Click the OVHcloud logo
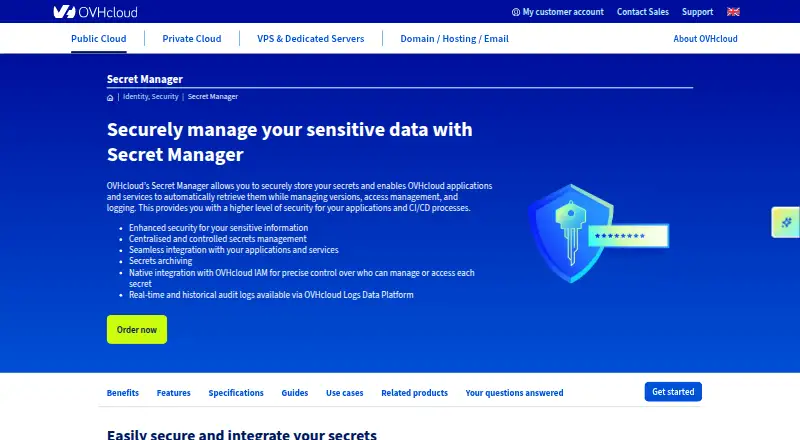The height and width of the screenshot is (440, 800). click(x=95, y=12)
